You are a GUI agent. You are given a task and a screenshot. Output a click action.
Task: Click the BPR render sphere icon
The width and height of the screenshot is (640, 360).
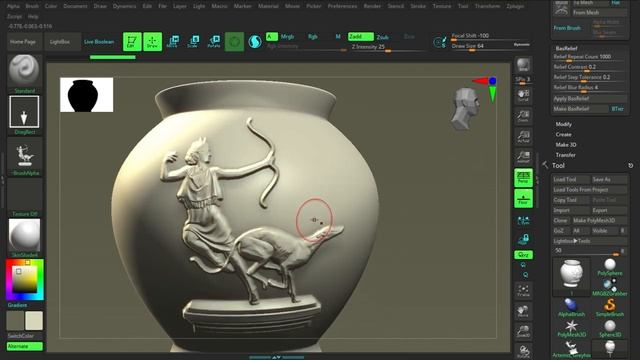(x=523, y=65)
